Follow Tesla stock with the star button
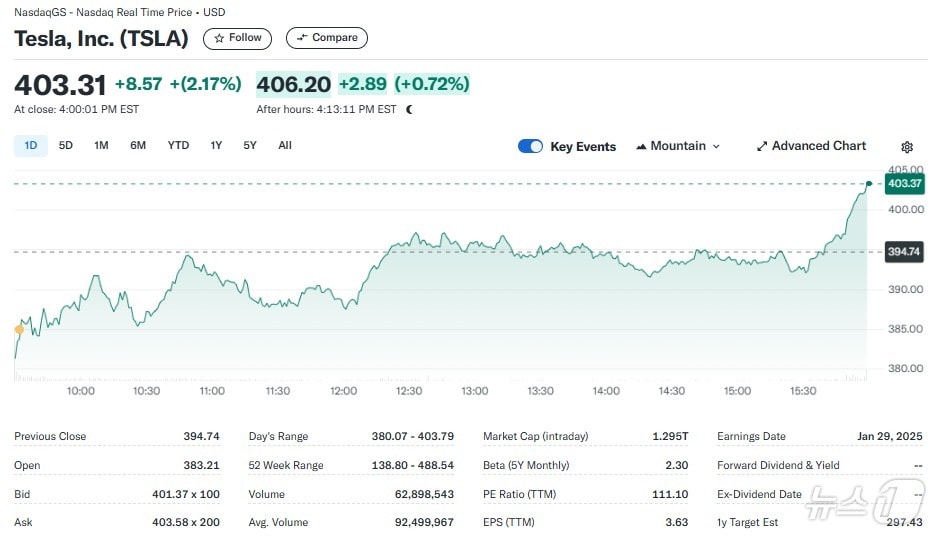 click(238, 38)
